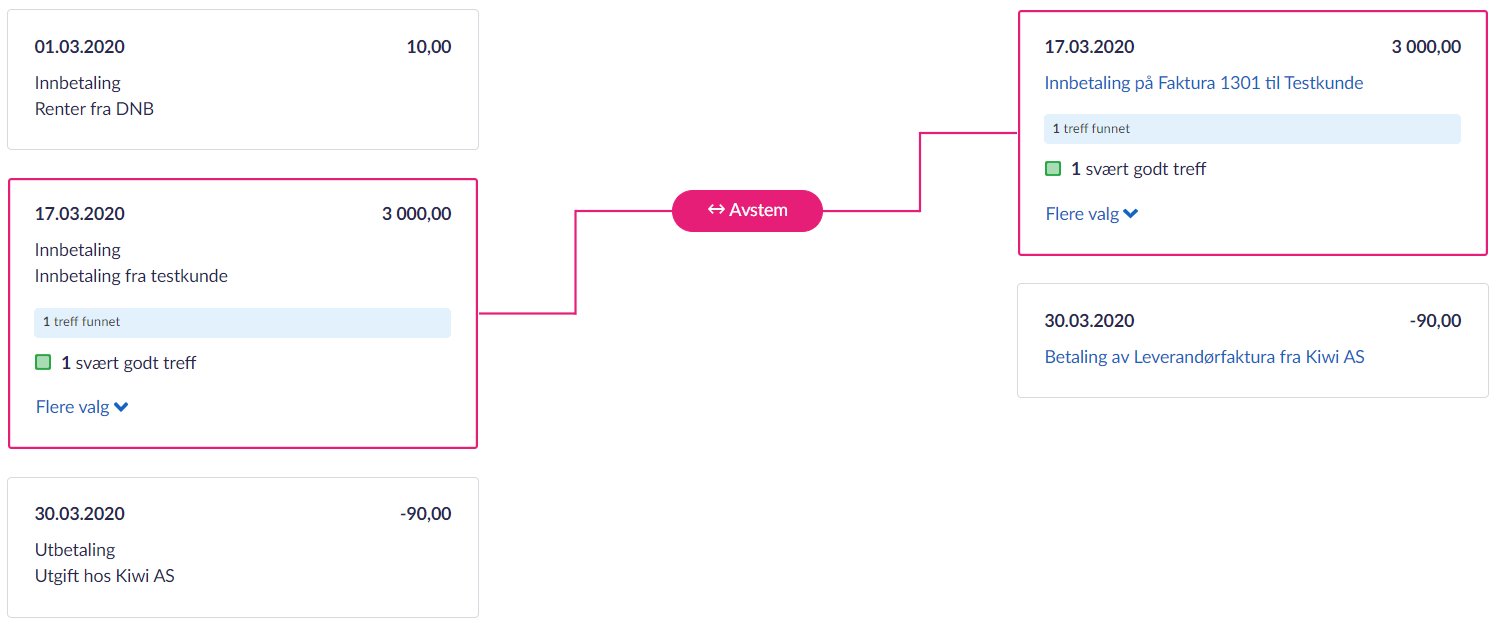Click the 30.03.2020 date on the left Utbetaling card
The image size is (1500, 630).
(80, 514)
